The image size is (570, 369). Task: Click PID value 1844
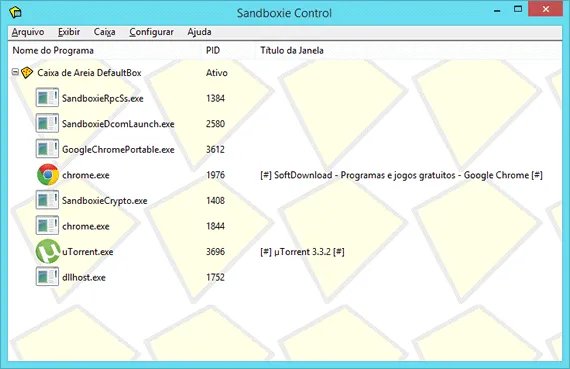[x=215, y=226]
